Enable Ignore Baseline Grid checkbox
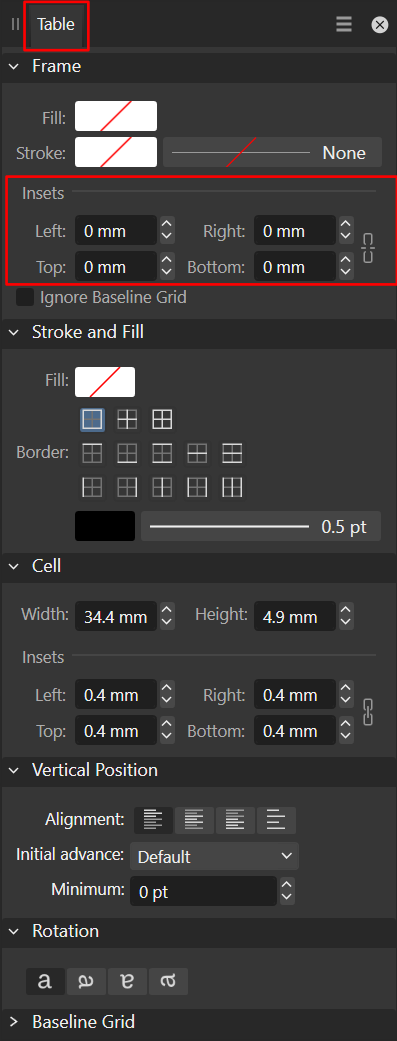 point(25,297)
